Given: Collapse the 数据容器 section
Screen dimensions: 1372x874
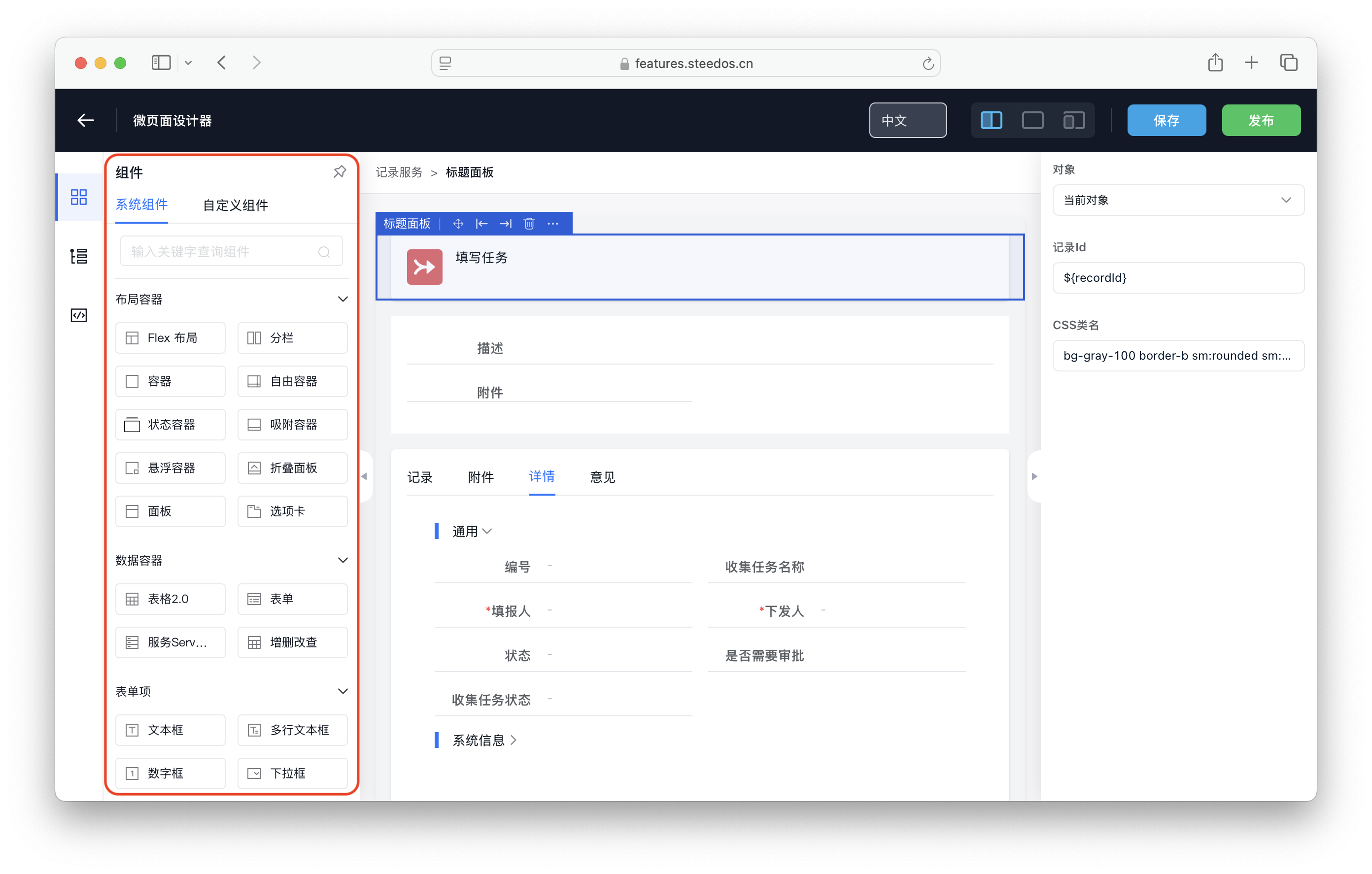Looking at the screenshot, I should point(343,560).
